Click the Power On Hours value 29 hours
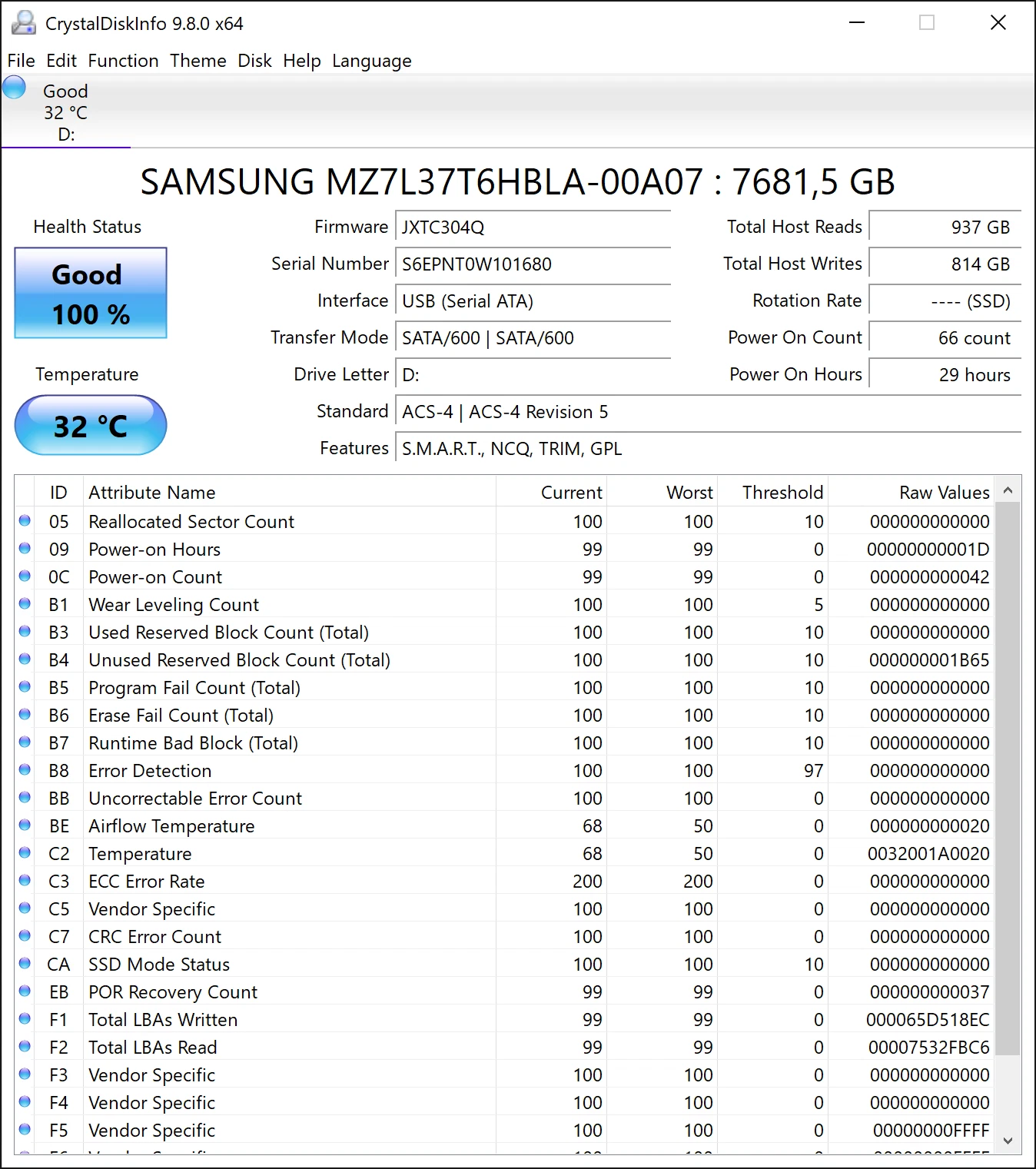The image size is (1036, 1169). tap(945, 374)
